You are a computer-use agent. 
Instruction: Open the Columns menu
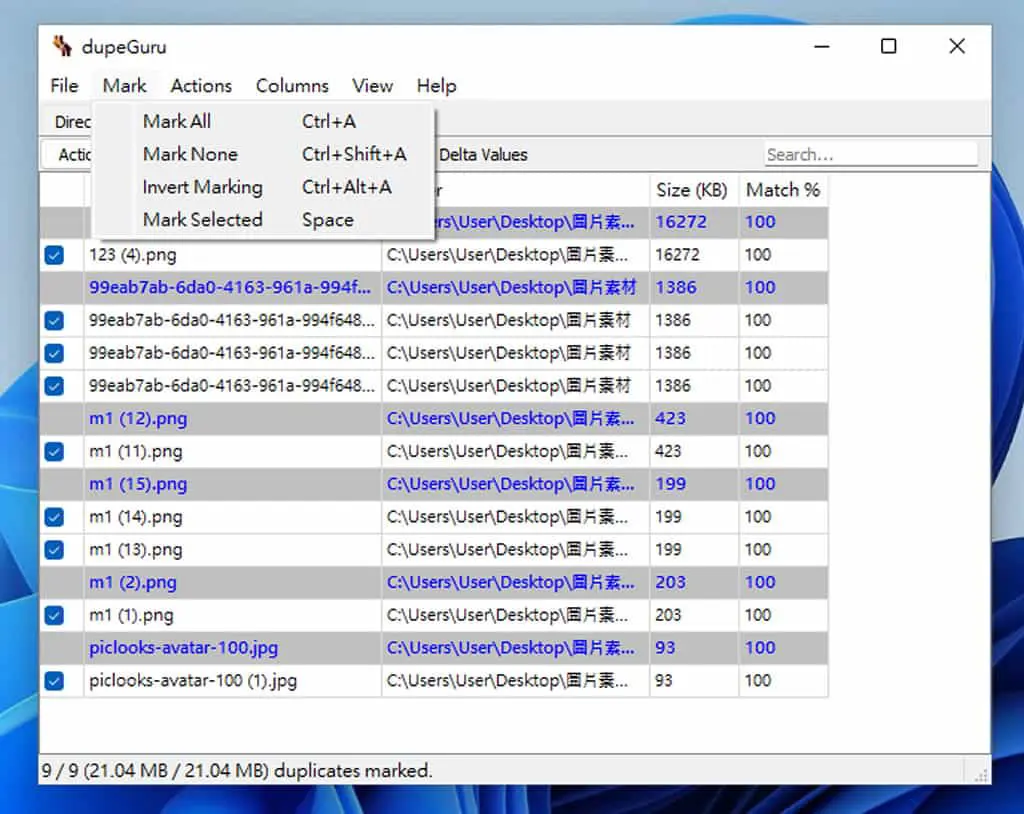click(292, 86)
